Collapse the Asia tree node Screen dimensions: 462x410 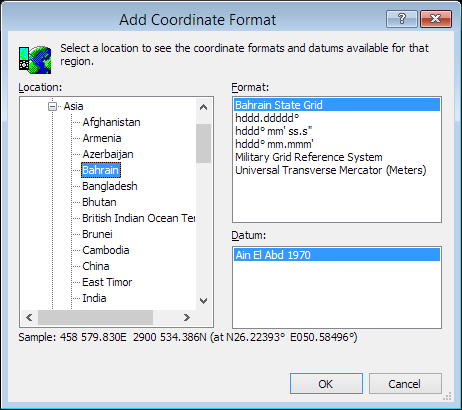click(x=52, y=107)
